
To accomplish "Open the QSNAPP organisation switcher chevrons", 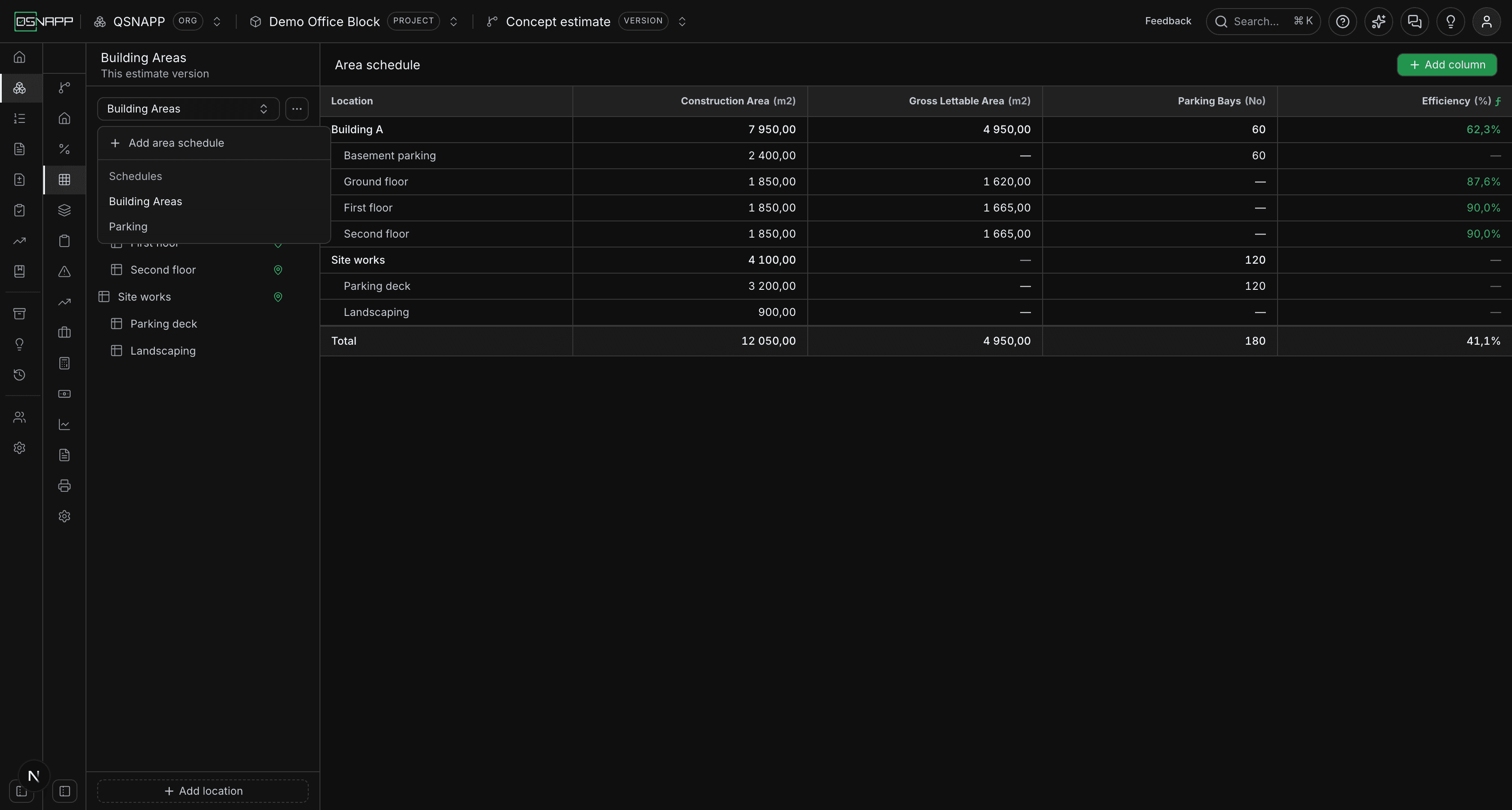I will click(216, 22).
